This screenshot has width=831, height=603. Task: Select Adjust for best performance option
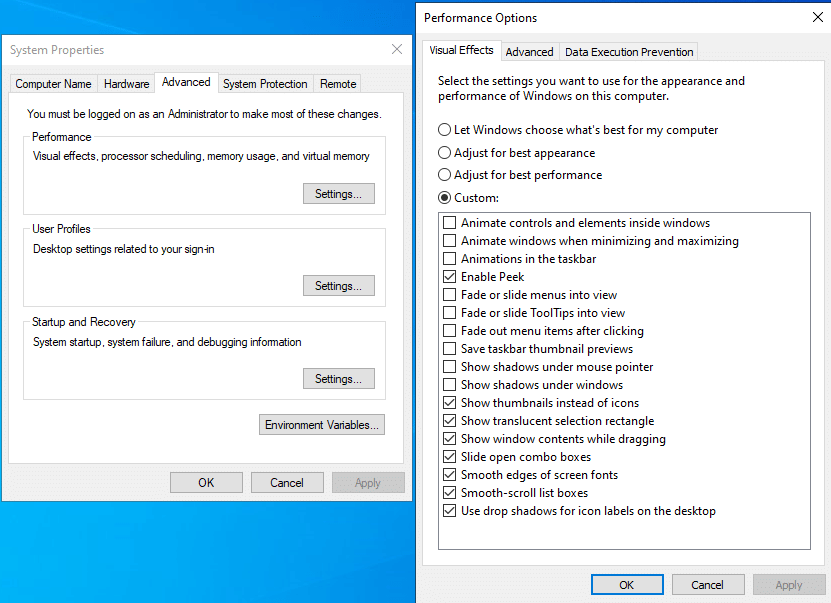[445, 175]
